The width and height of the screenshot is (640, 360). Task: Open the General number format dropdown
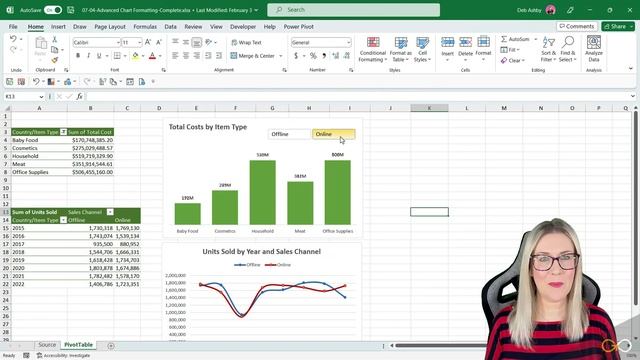click(x=348, y=42)
